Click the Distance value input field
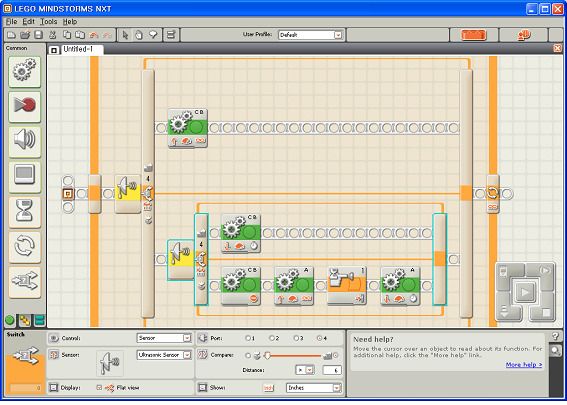The width and height of the screenshot is (567, 405). [x=332, y=370]
